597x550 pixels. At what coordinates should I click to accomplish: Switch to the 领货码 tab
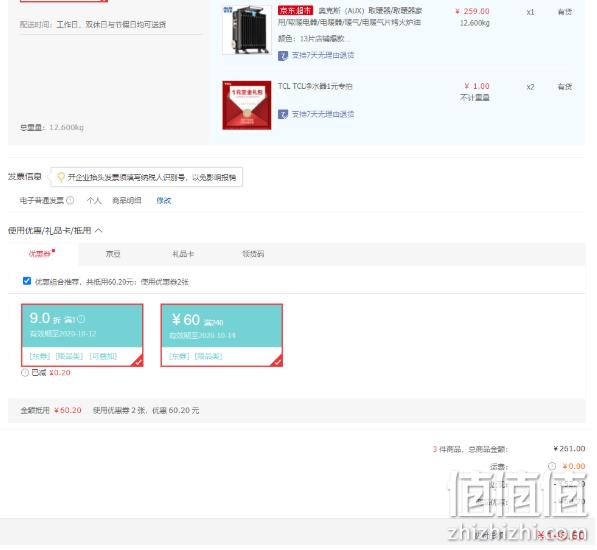253,254
